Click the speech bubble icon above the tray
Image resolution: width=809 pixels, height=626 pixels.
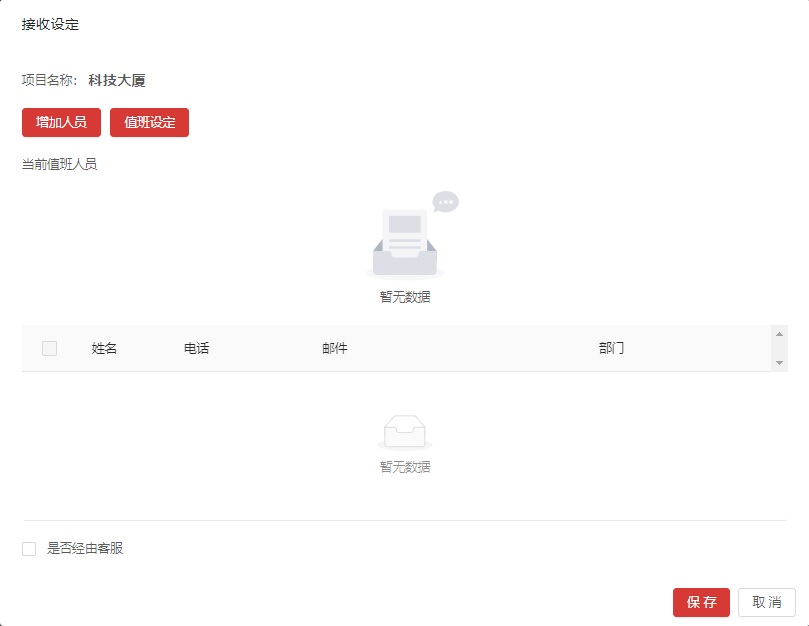(x=446, y=202)
